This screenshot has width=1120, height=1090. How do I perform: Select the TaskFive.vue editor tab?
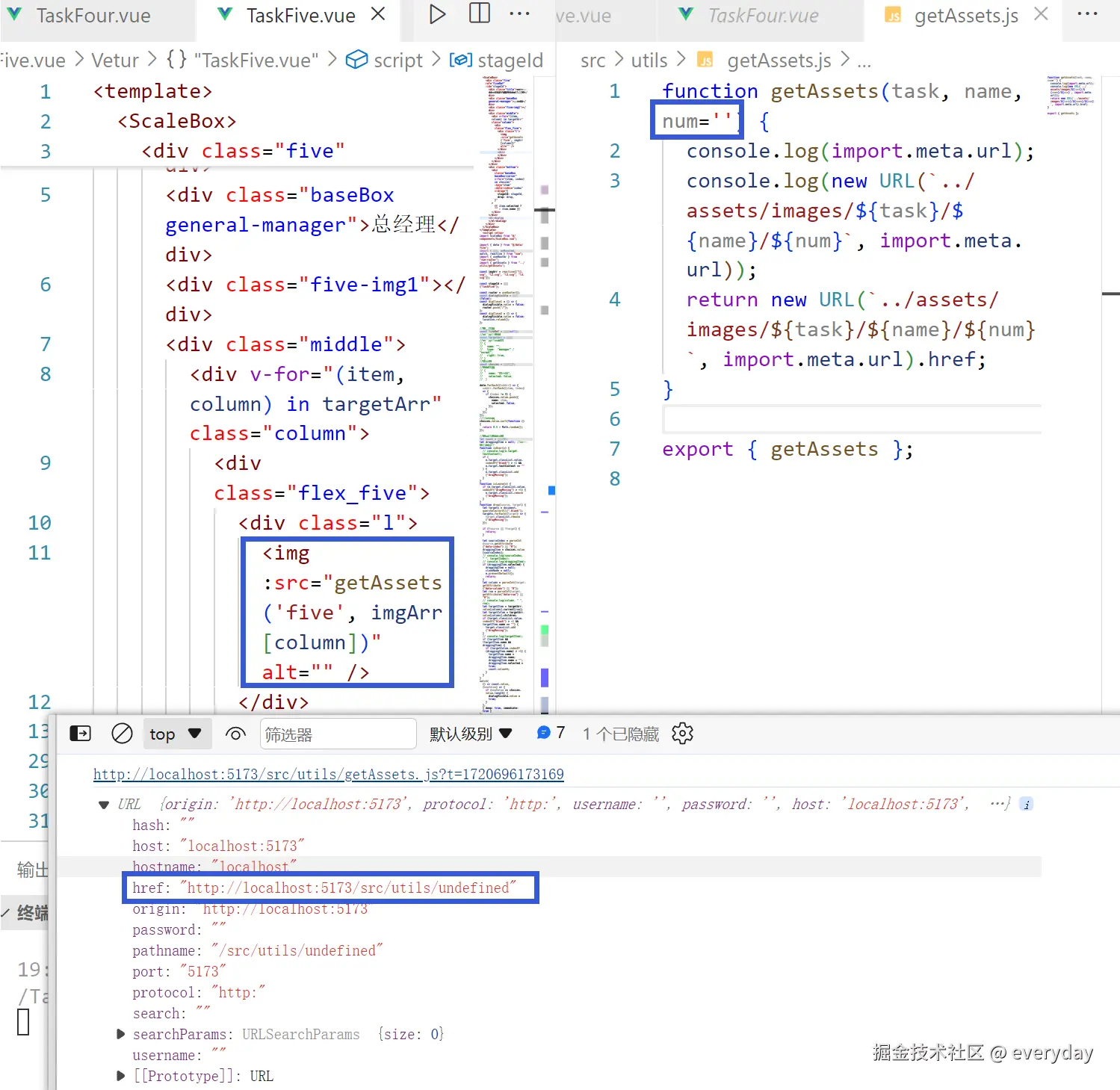300,16
